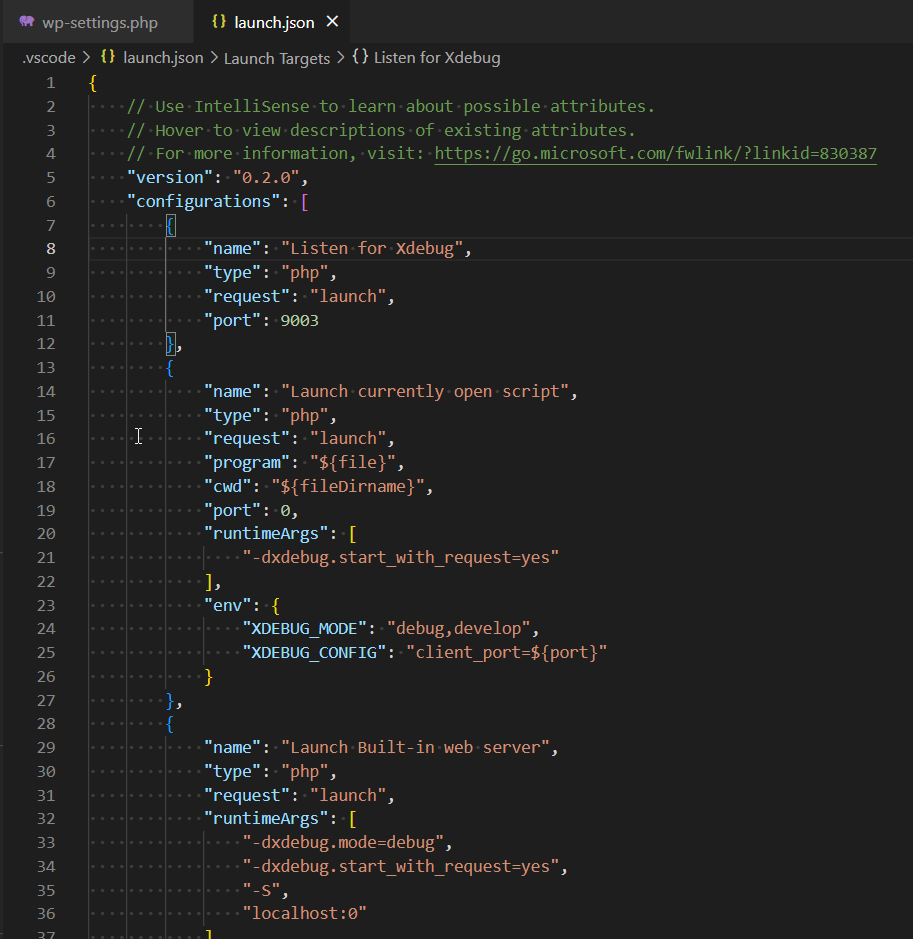Open the go.microsoft.com fwlink URL
This screenshot has height=939, width=913.
(656, 154)
